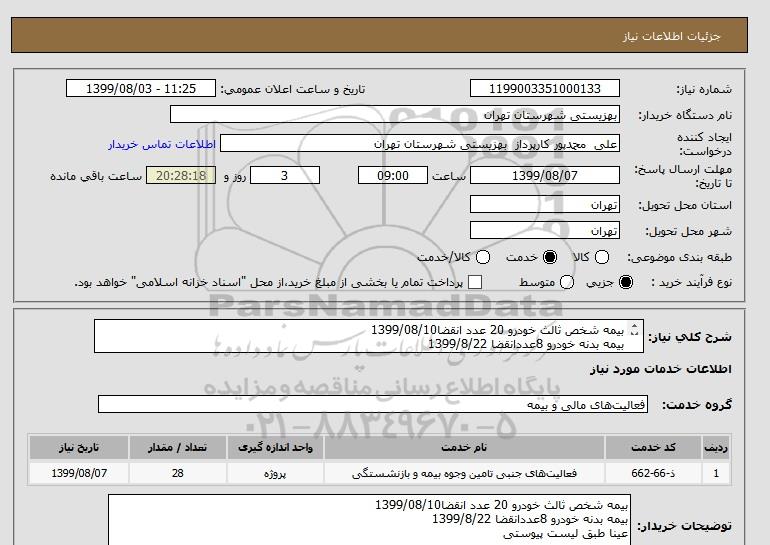Select the service name cell in row 1
This screenshot has height=545, width=770.
click(x=464, y=473)
